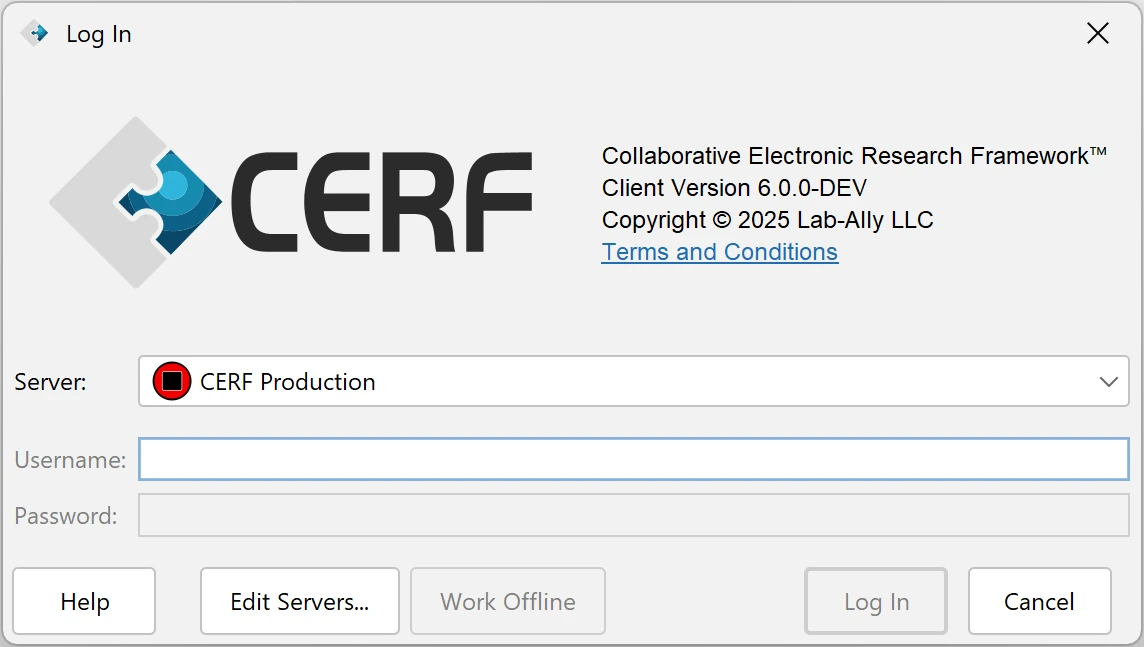Click the Server field label
The width and height of the screenshot is (1144, 647).
point(51,382)
